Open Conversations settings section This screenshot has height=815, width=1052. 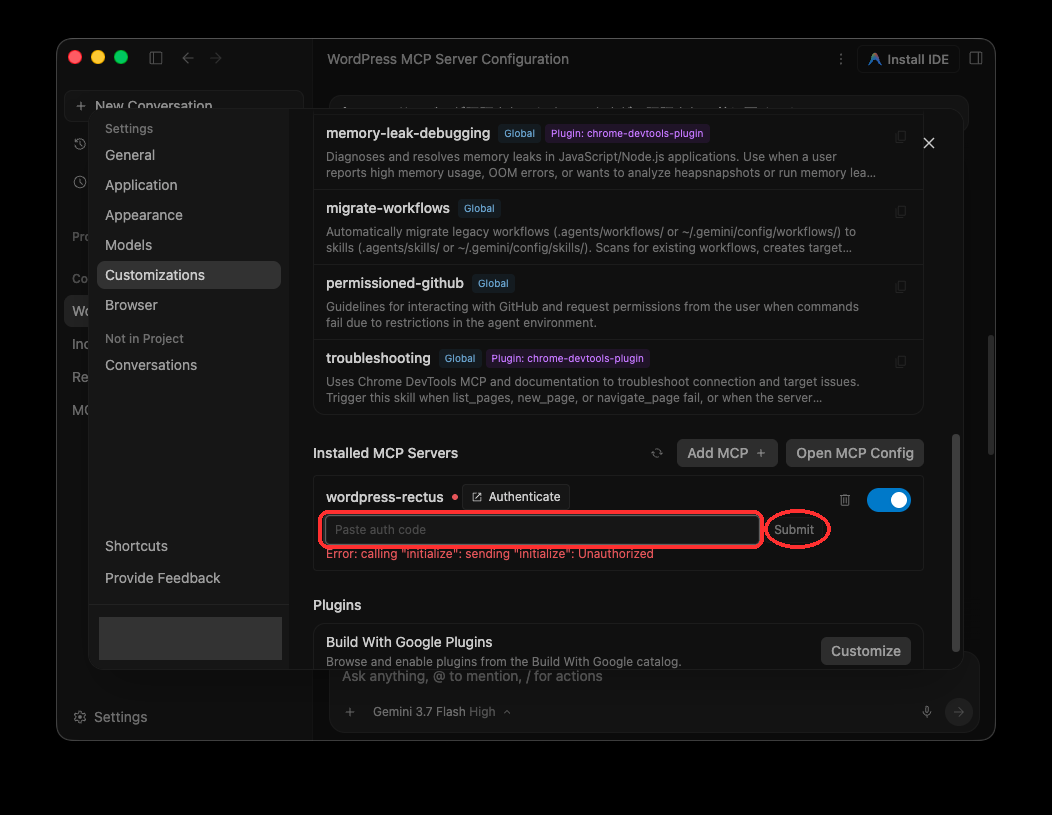pos(189,365)
